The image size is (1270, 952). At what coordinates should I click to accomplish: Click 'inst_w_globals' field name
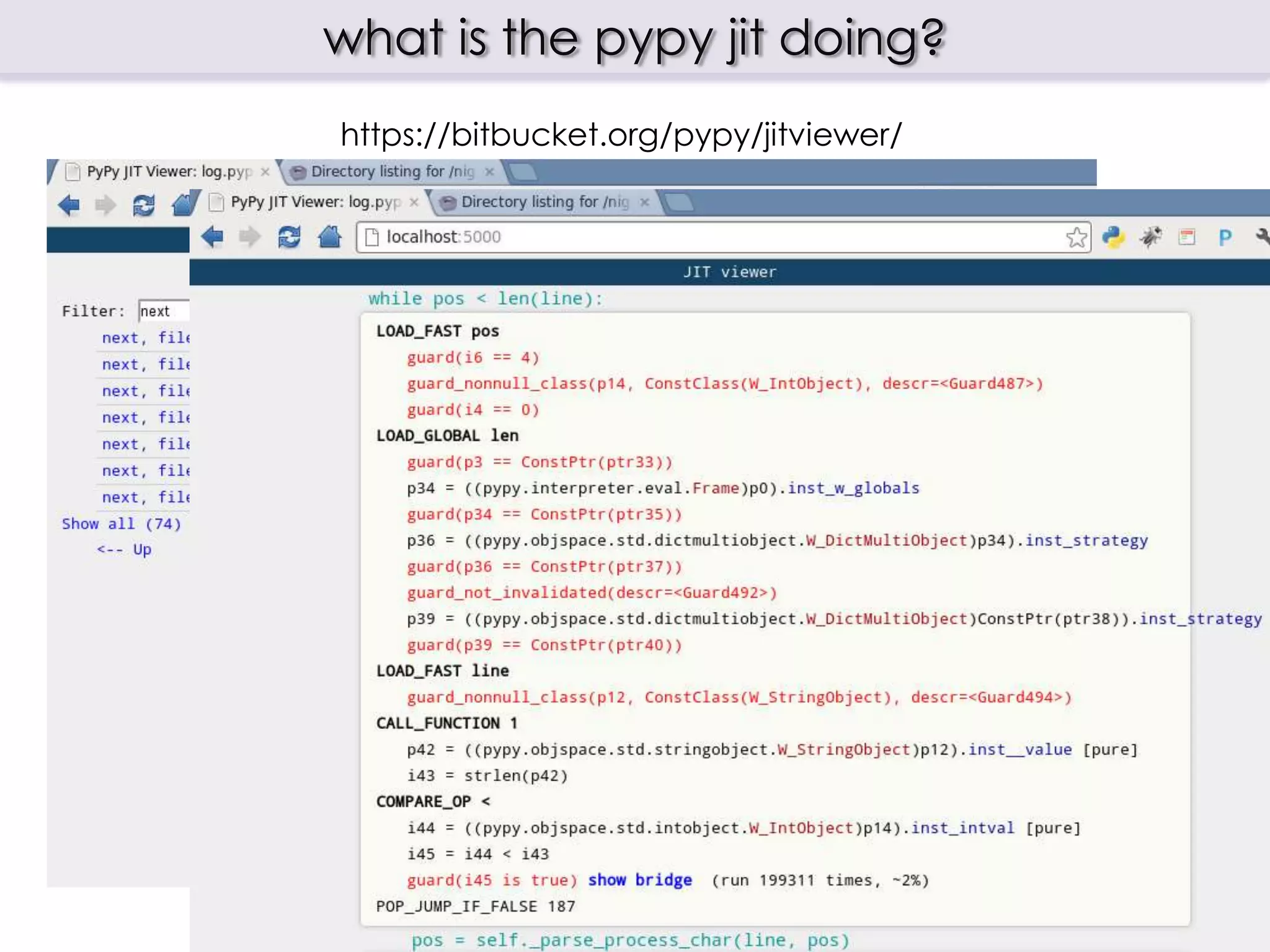click(853, 488)
